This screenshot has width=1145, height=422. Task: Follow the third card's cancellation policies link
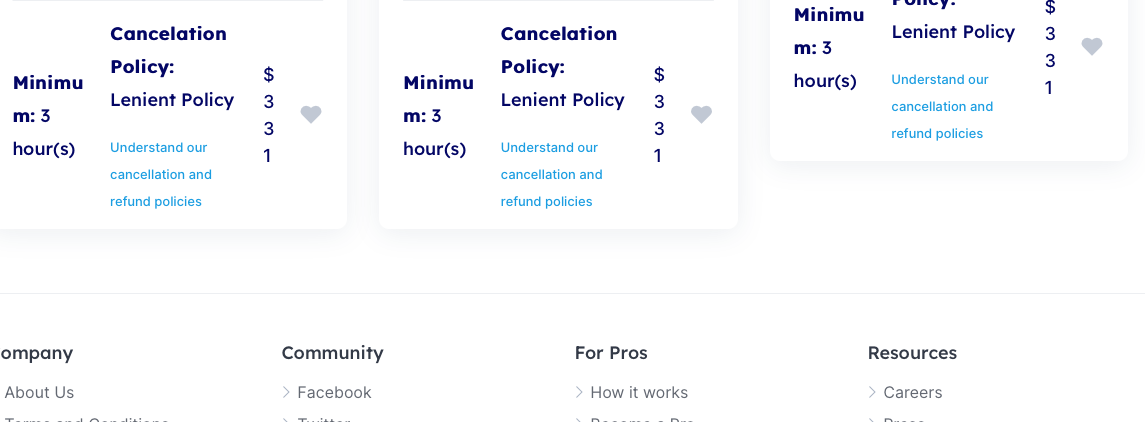[942, 107]
